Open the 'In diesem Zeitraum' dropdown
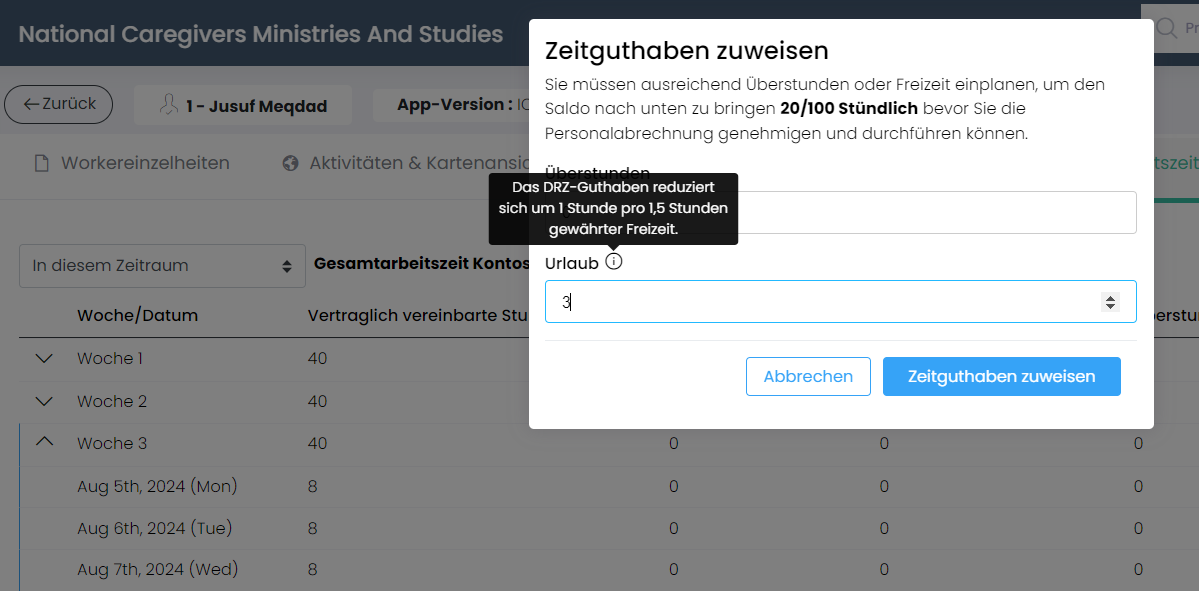The width and height of the screenshot is (1199, 591). (x=162, y=266)
